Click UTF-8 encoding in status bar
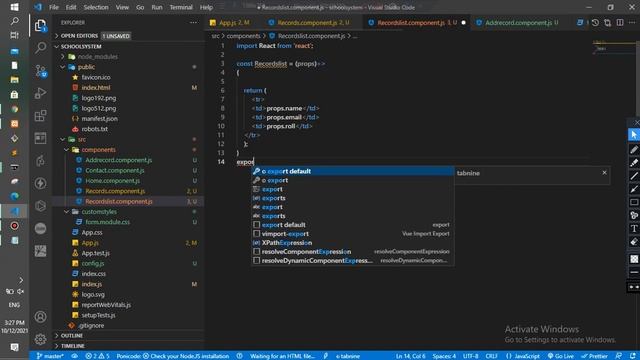640x360 pixels. 470,356
